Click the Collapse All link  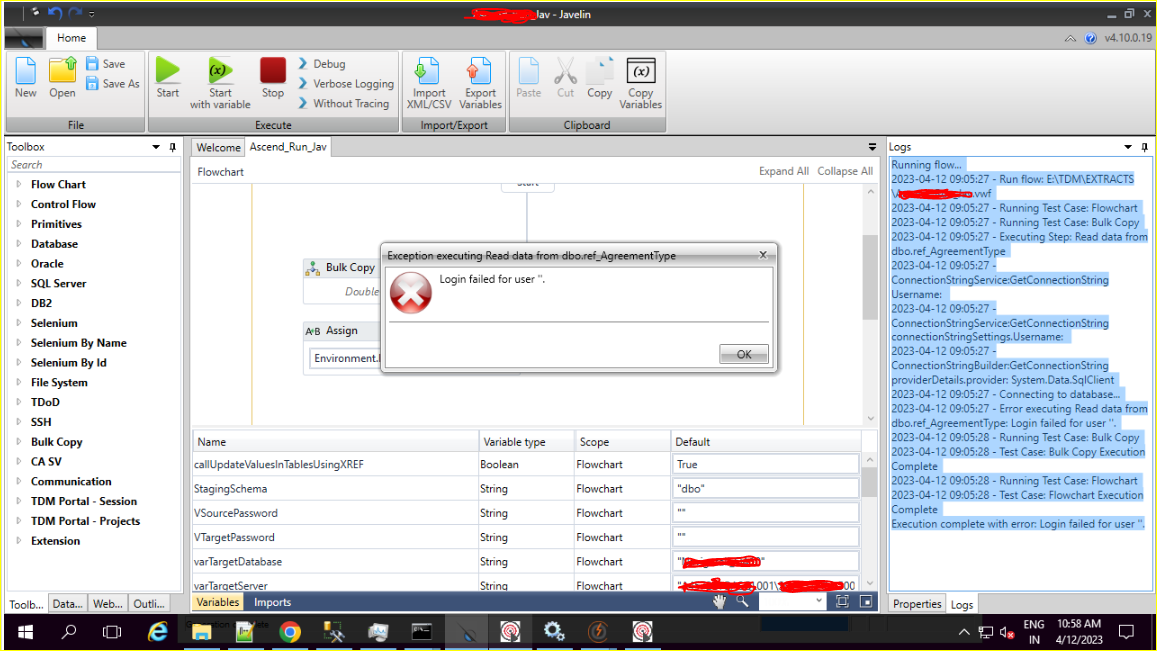845,171
